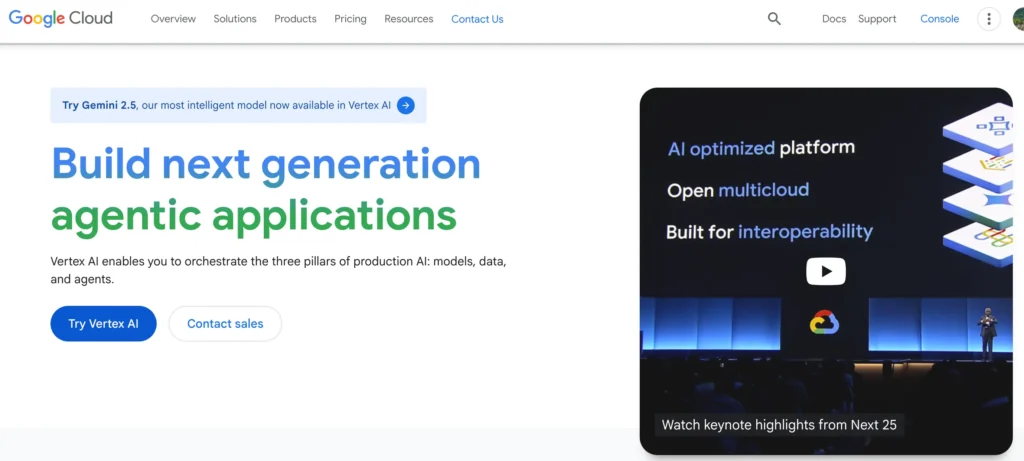Click the Google Cloud logo in header
1024x461 pixels.
tap(61, 18)
